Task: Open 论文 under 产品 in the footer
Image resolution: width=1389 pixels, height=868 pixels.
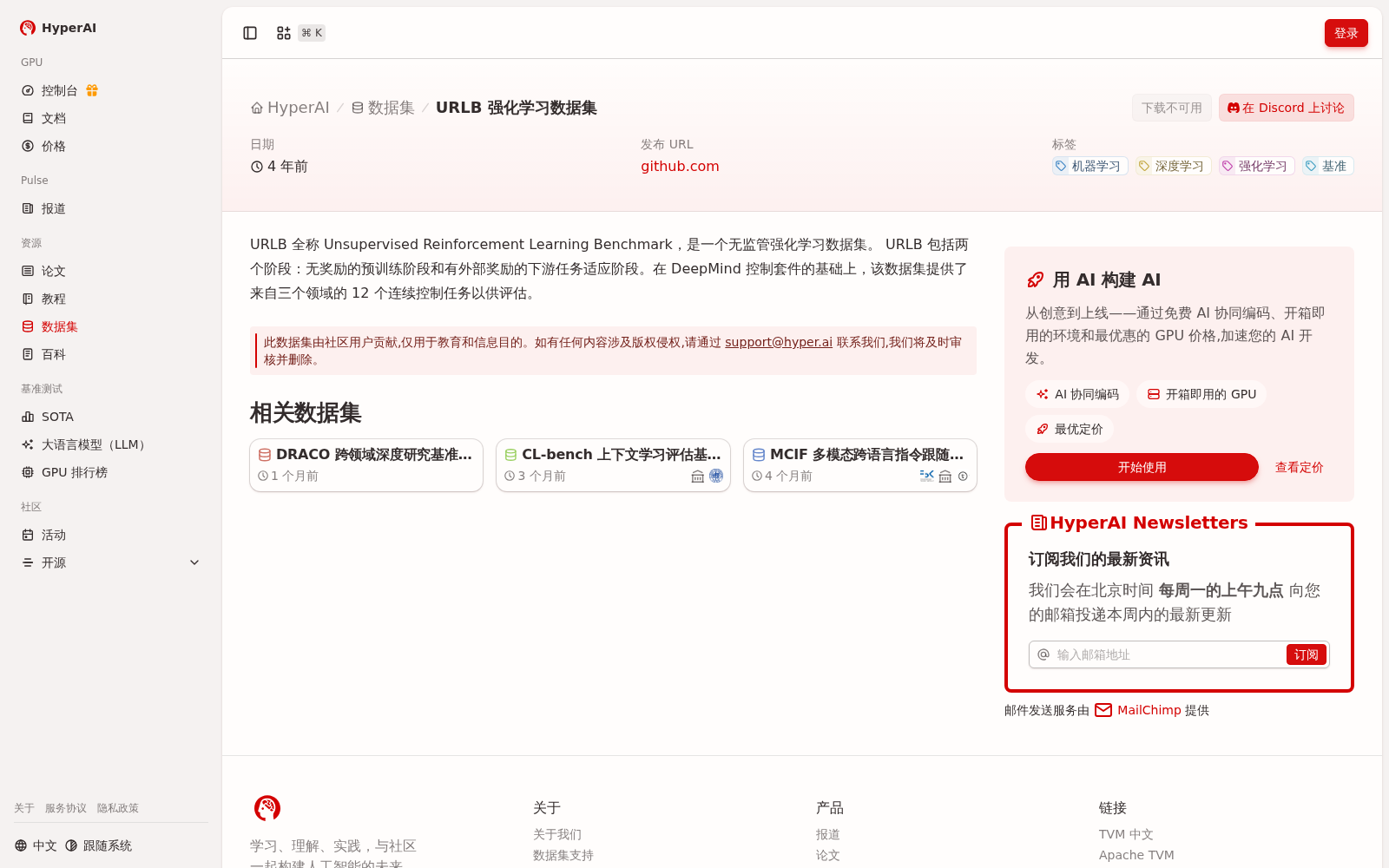Action: pos(828,855)
